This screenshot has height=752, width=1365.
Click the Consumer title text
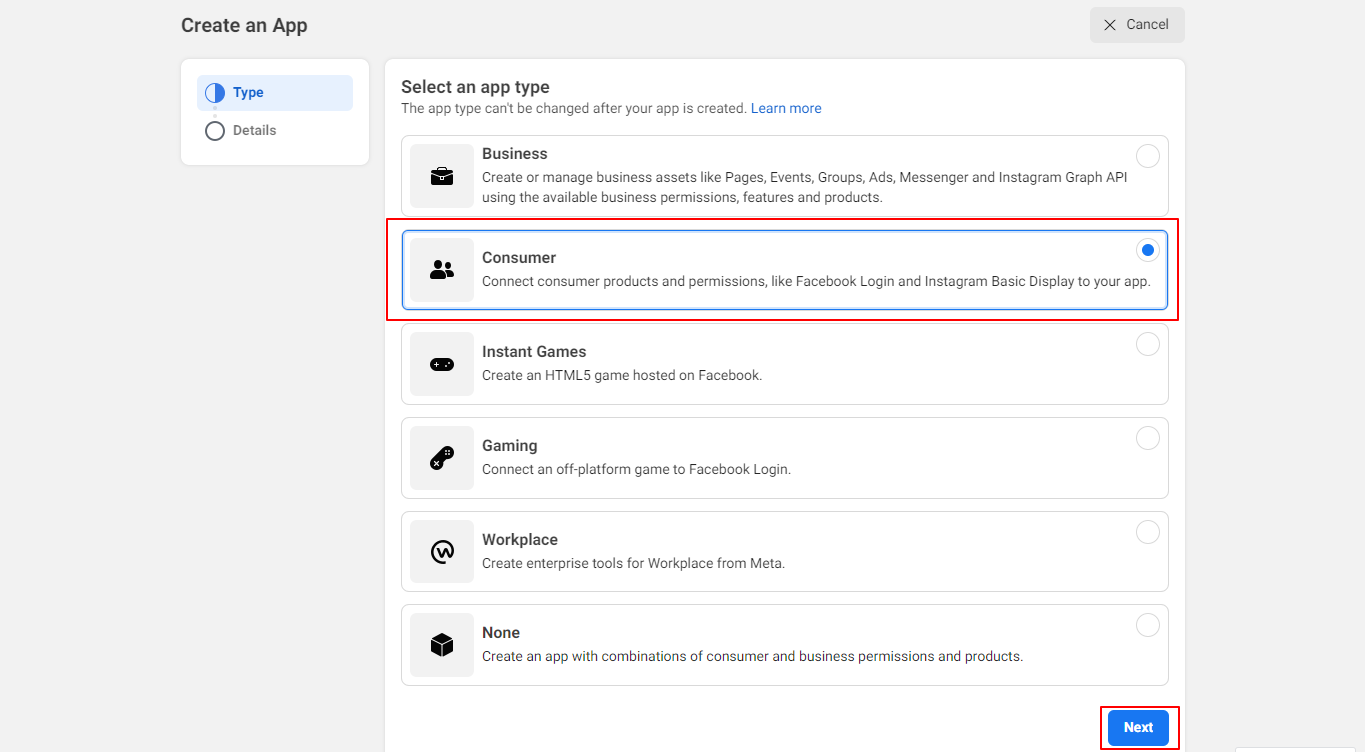[x=519, y=258]
